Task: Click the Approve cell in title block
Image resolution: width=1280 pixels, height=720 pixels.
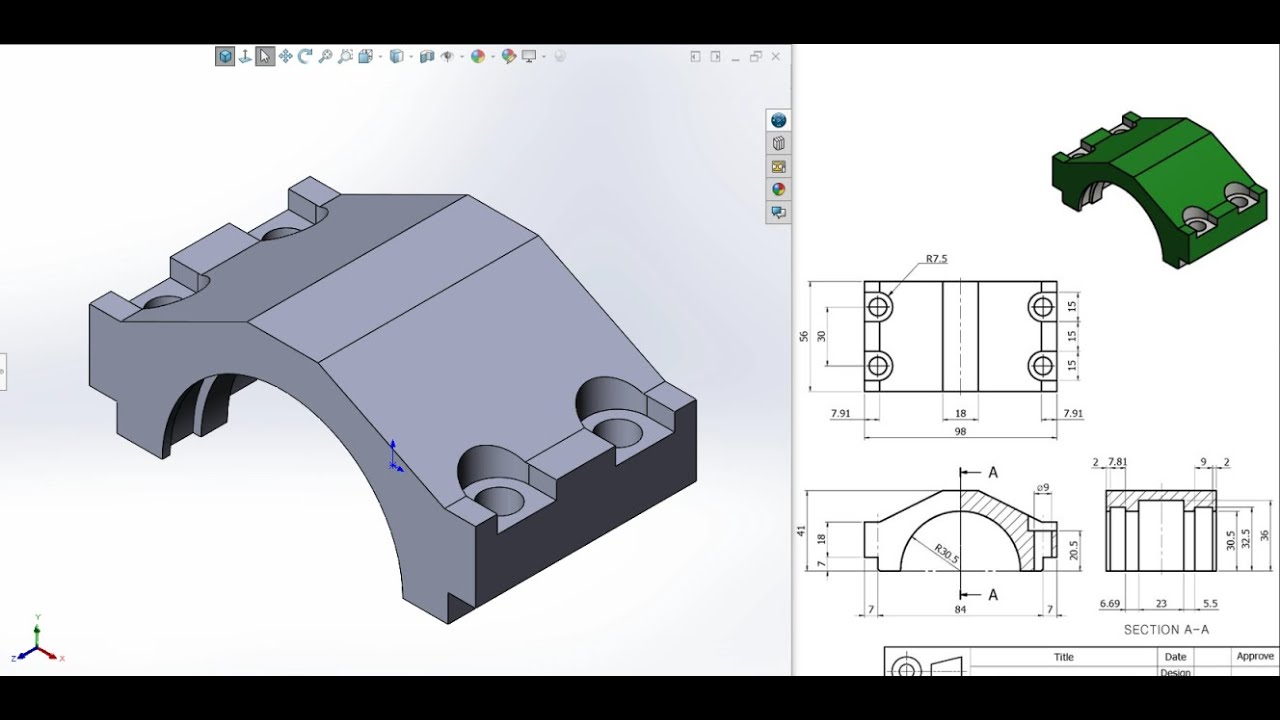Action: click(1255, 657)
